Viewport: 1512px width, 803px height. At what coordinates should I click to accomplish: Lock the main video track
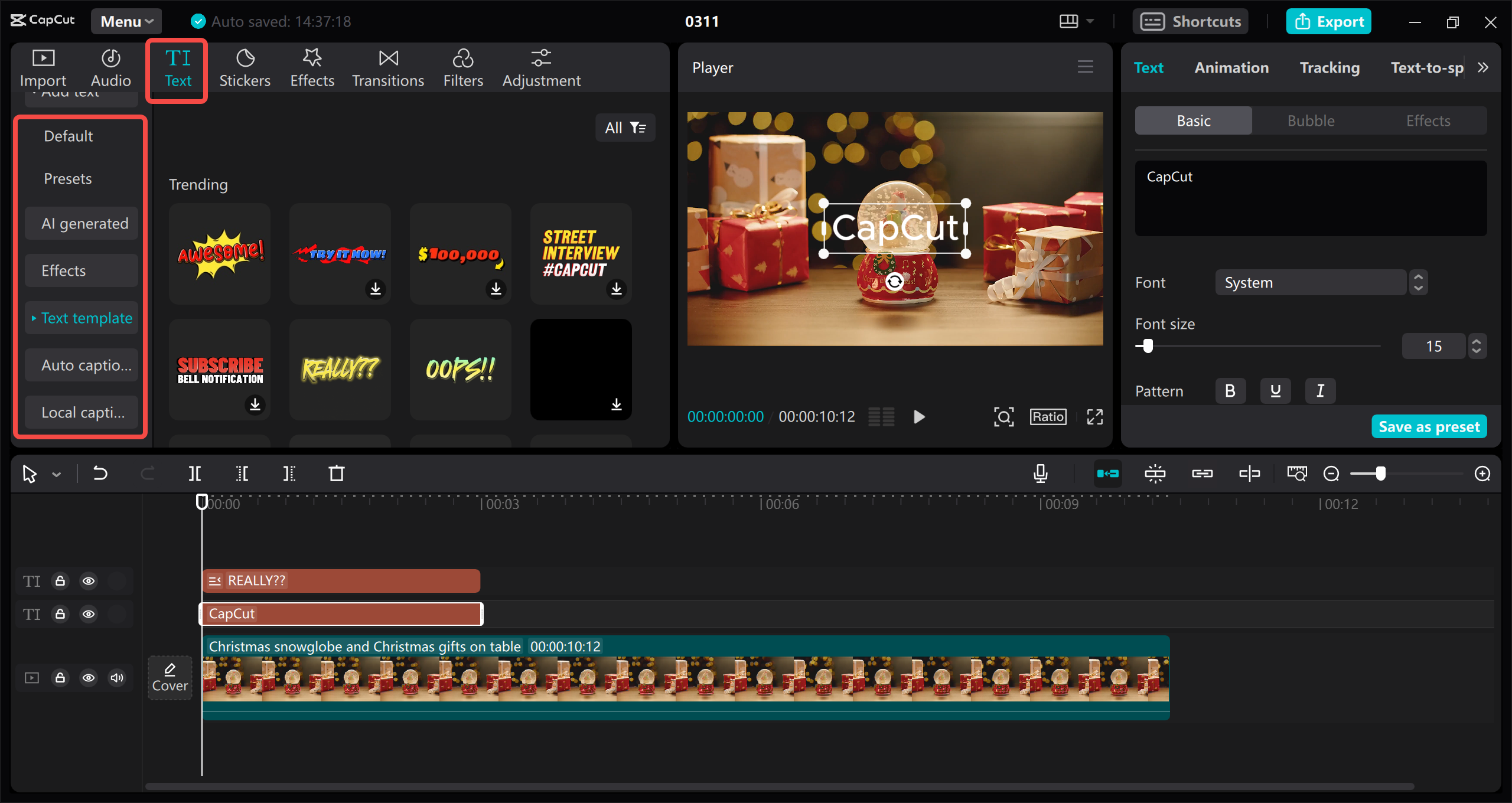tap(60, 677)
